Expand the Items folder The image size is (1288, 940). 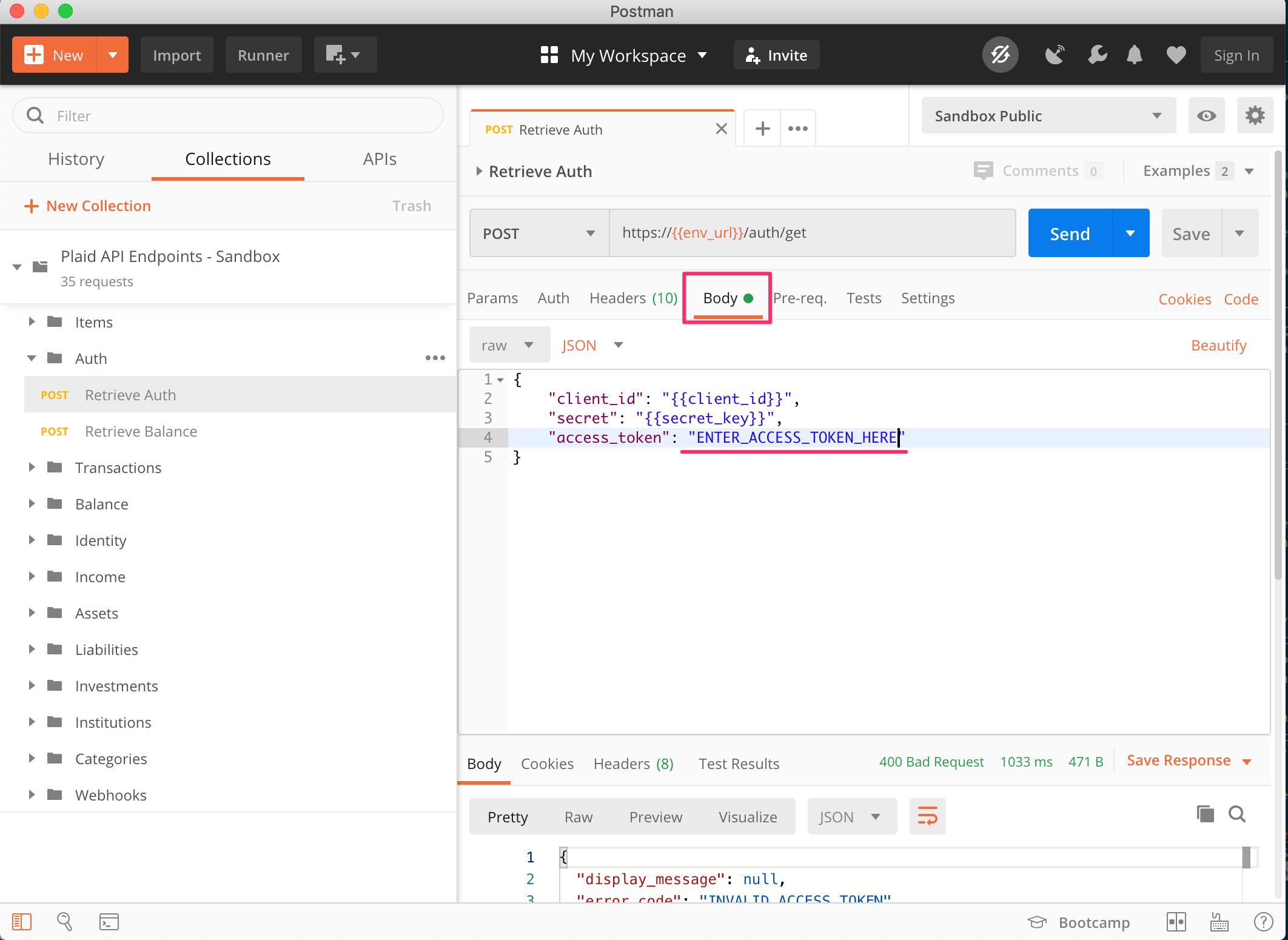pos(32,321)
